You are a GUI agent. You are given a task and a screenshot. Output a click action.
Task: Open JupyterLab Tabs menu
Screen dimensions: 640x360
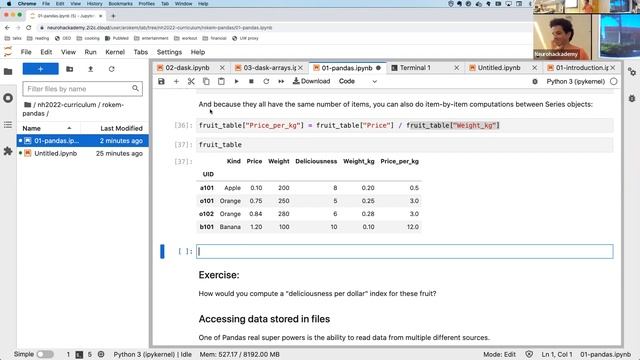140,52
